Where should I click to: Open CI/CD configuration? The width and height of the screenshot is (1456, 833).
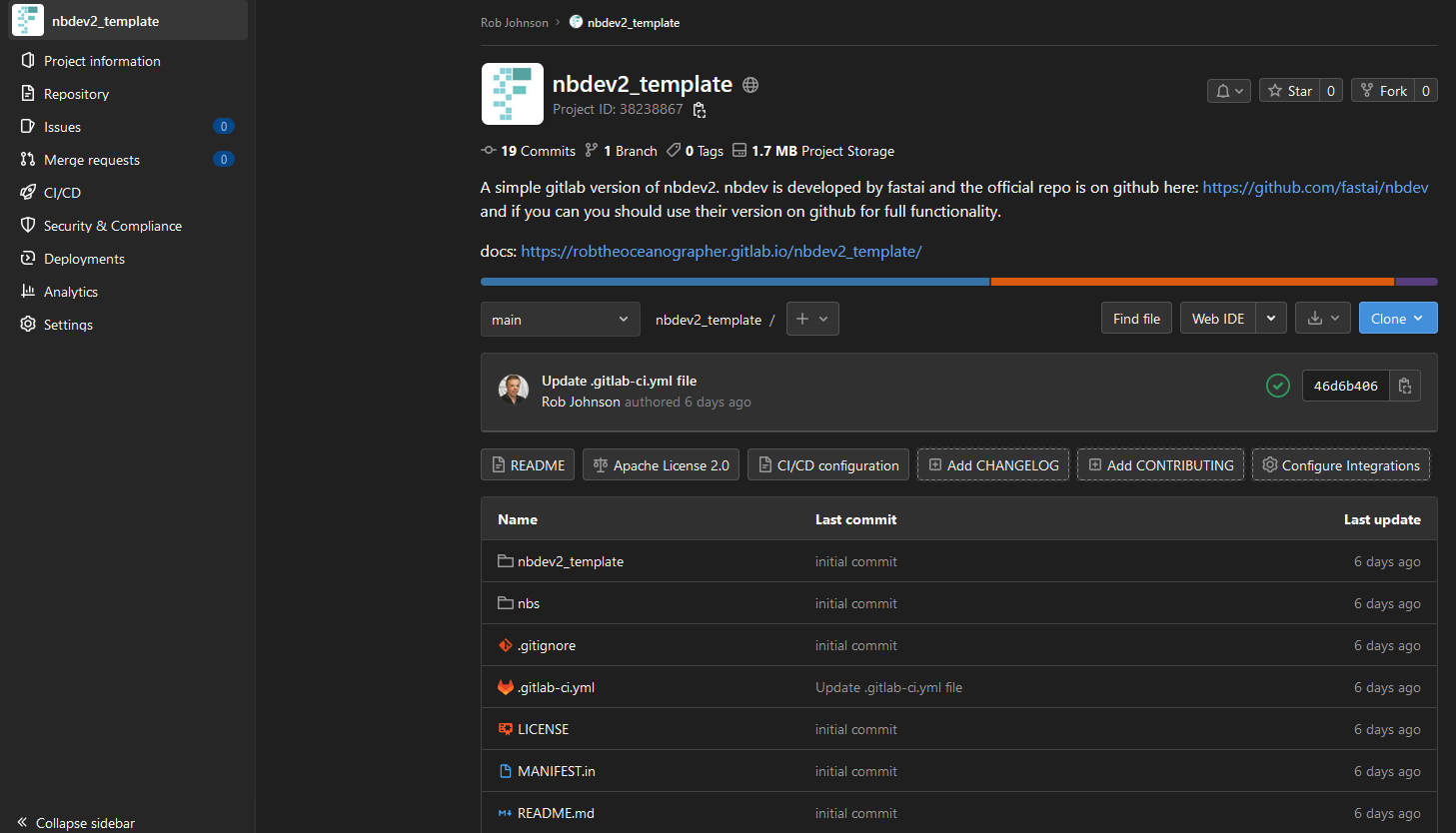828,464
